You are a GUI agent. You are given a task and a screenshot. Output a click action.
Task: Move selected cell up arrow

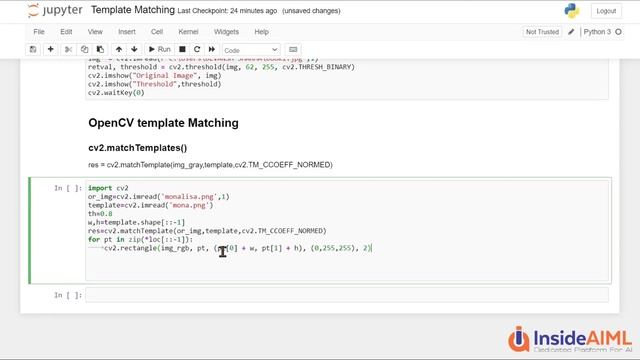pyautogui.click(x=119, y=49)
